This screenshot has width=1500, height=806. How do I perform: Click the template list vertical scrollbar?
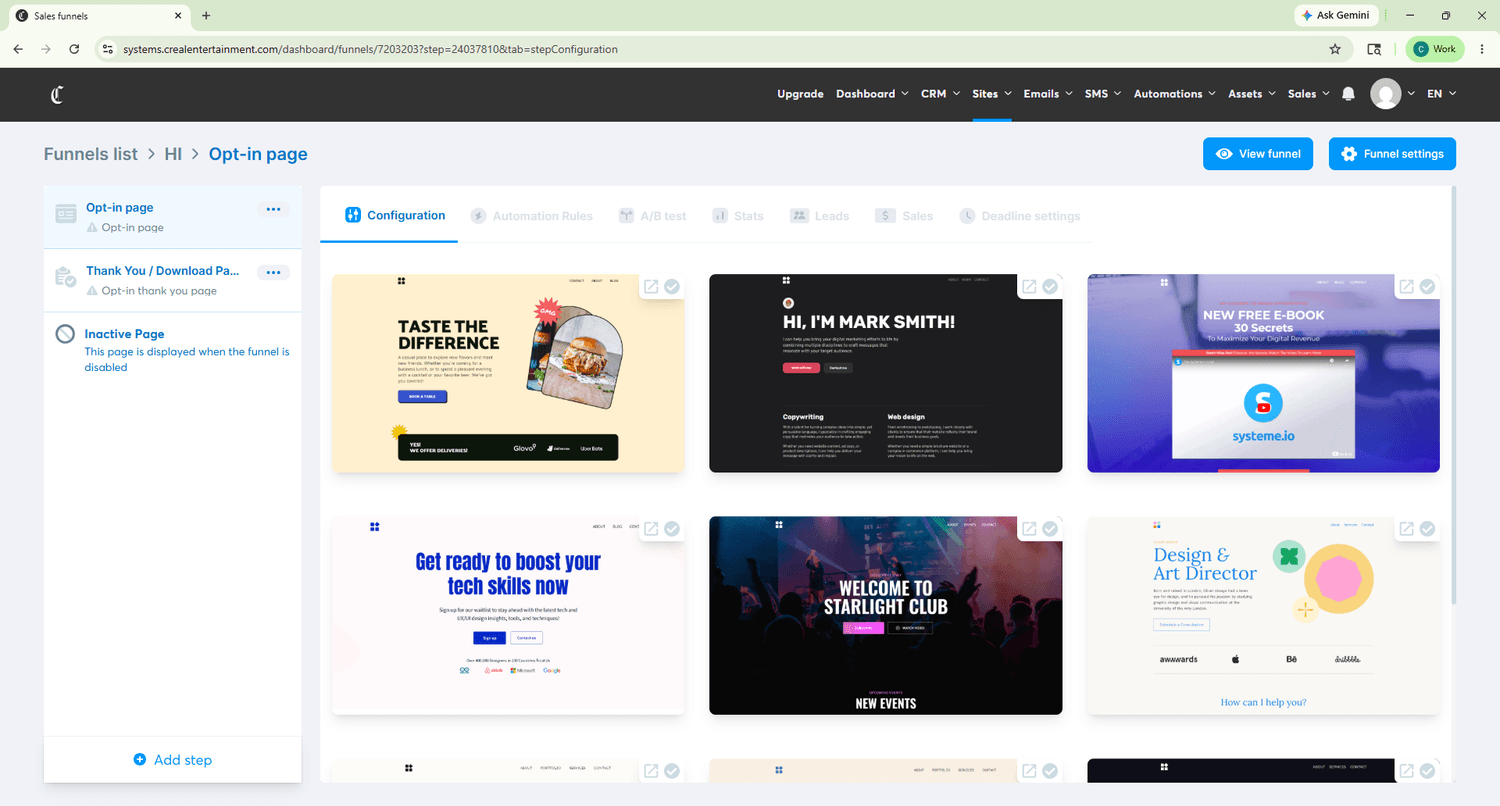point(1454,395)
